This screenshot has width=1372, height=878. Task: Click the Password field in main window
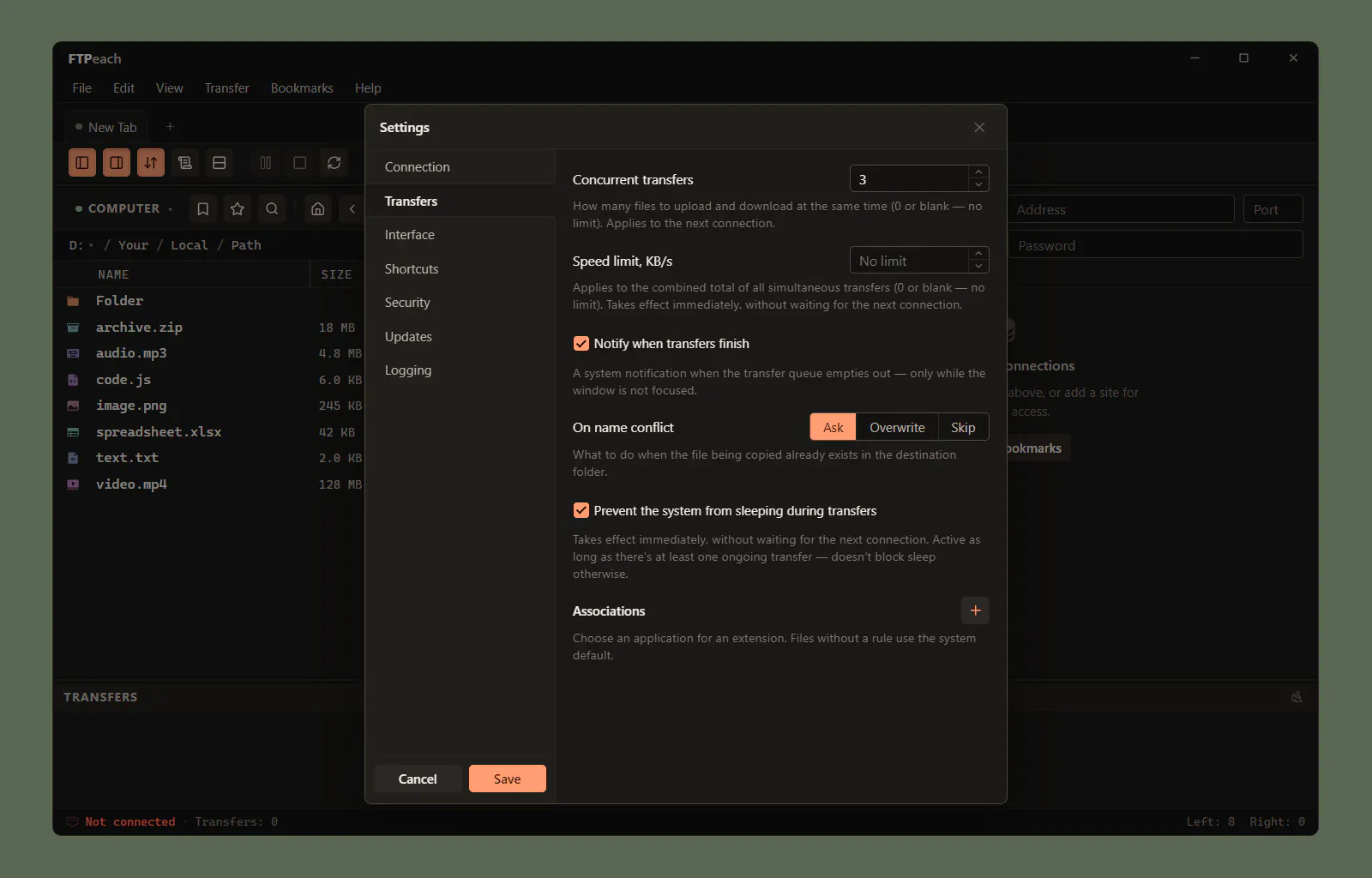click(x=1155, y=245)
